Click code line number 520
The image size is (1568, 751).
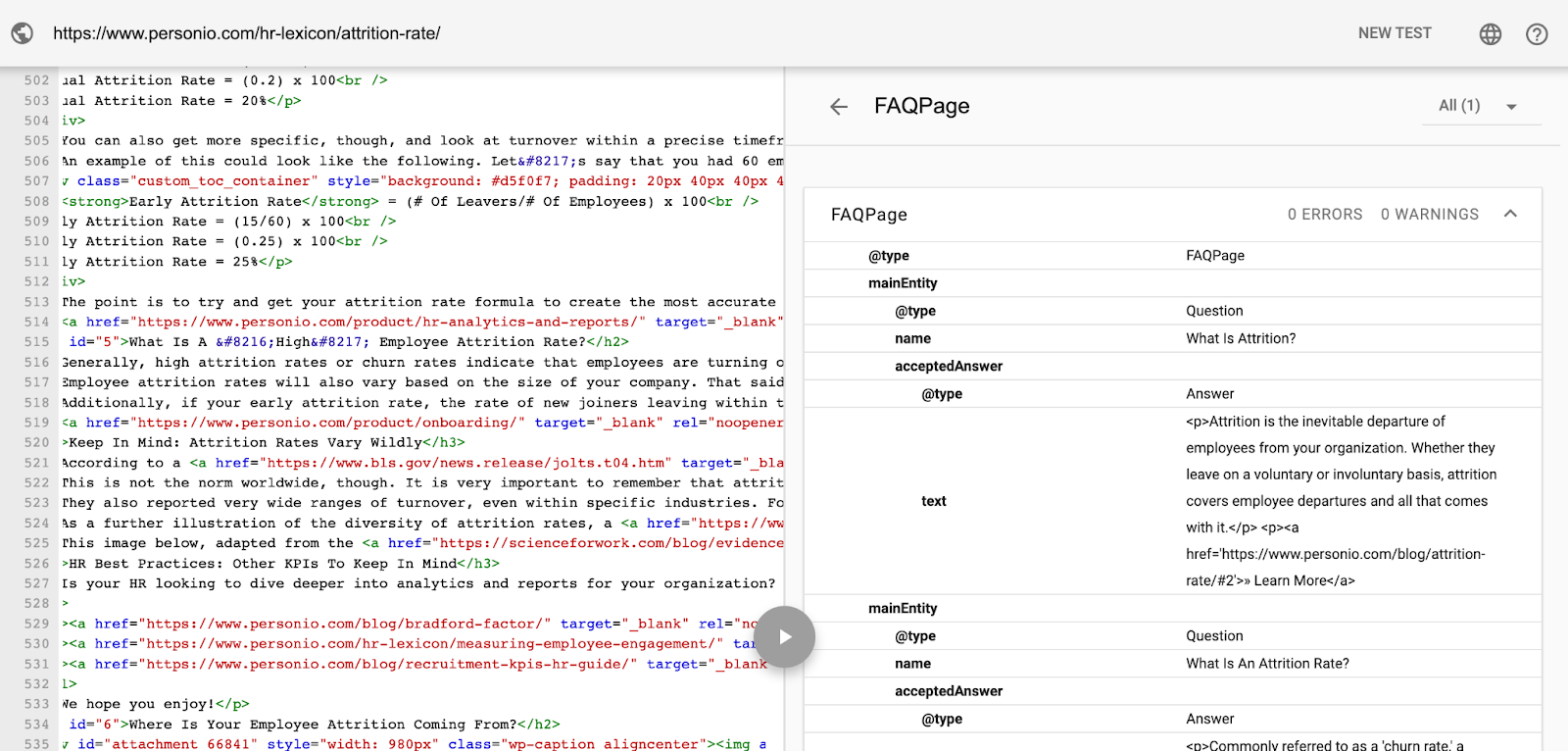click(36, 442)
